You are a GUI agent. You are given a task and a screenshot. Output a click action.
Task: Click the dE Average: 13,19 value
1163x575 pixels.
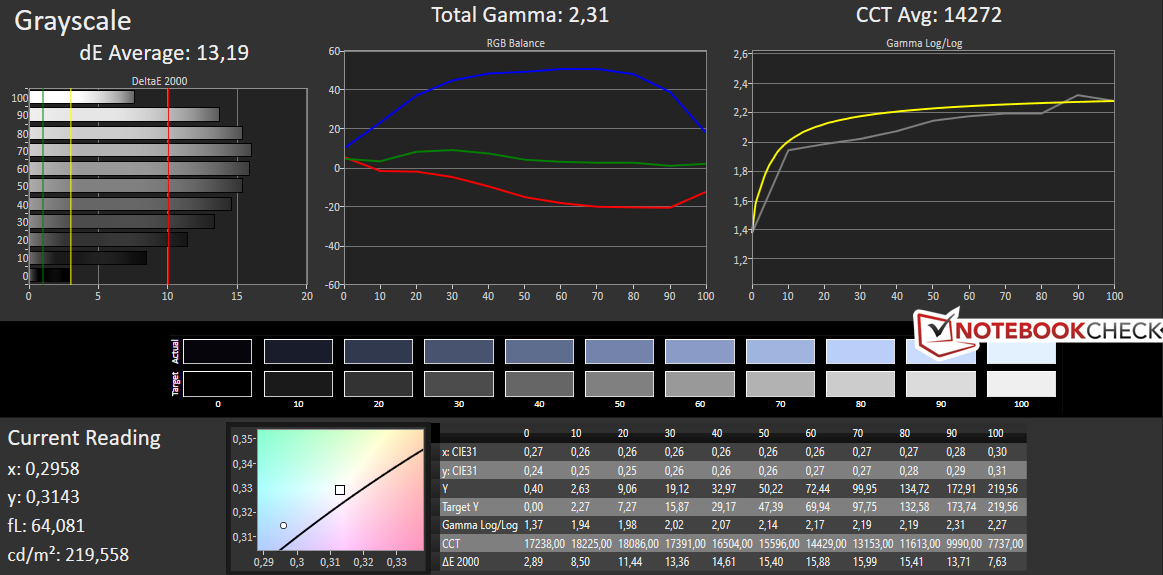click(x=163, y=53)
